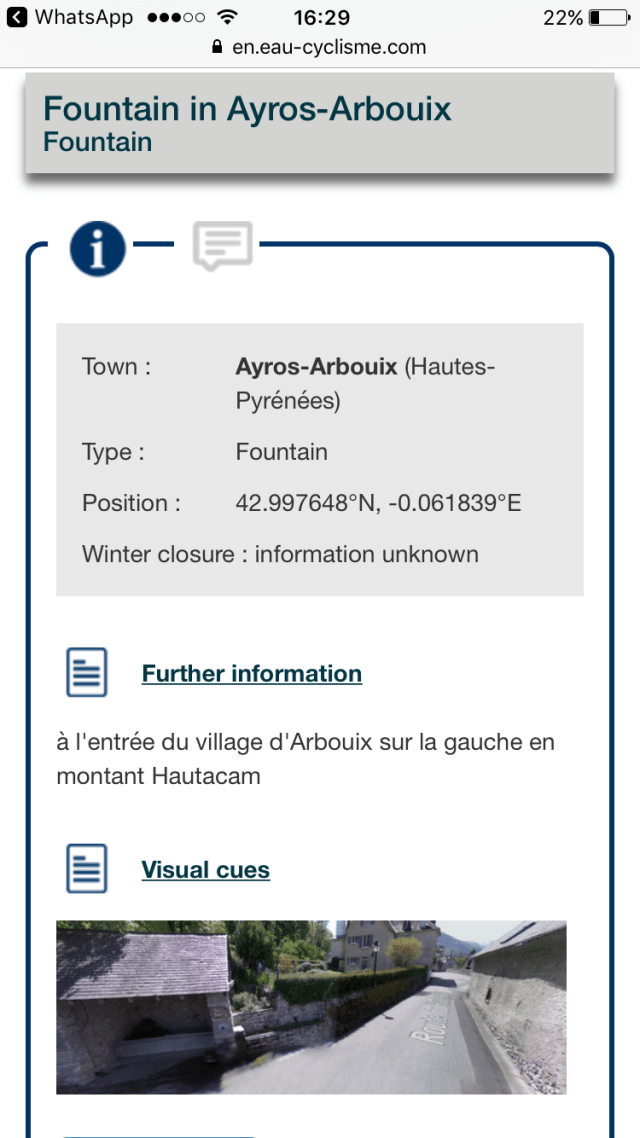Tap the en.eau-cyclisme.com address field
This screenshot has width=640, height=1138.
point(328,47)
